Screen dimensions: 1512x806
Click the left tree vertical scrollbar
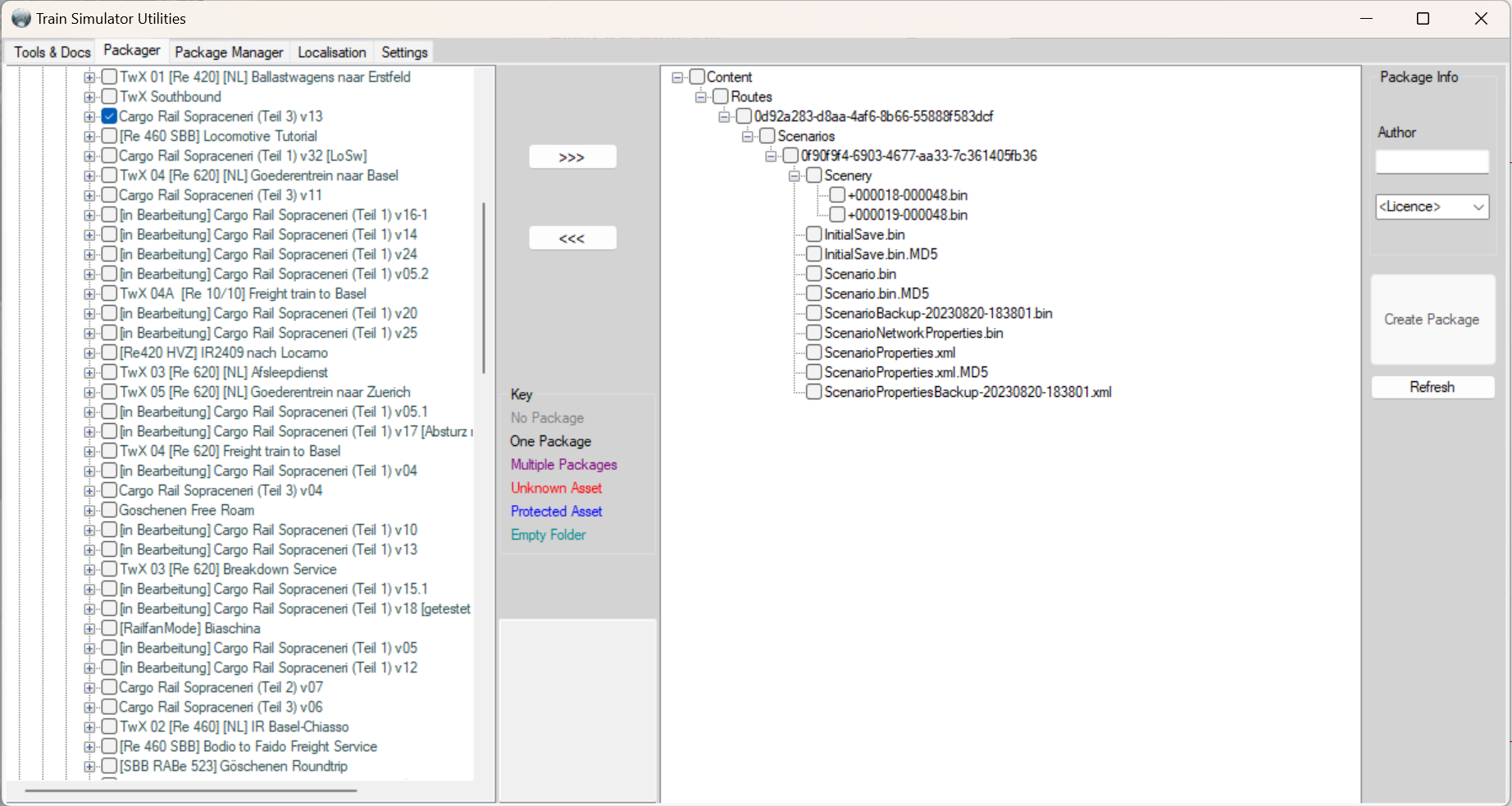pos(484,287)
